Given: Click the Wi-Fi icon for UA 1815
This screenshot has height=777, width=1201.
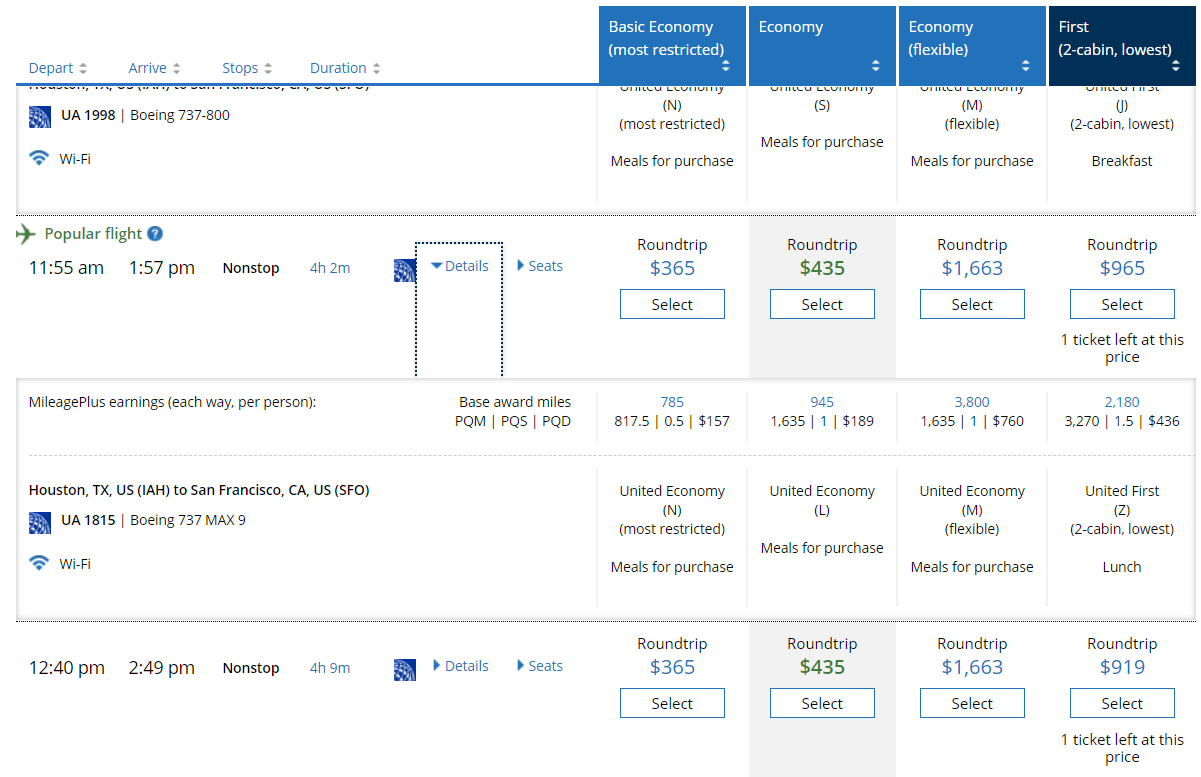Looking at the screenshot, I should click(x=39, y=563).
